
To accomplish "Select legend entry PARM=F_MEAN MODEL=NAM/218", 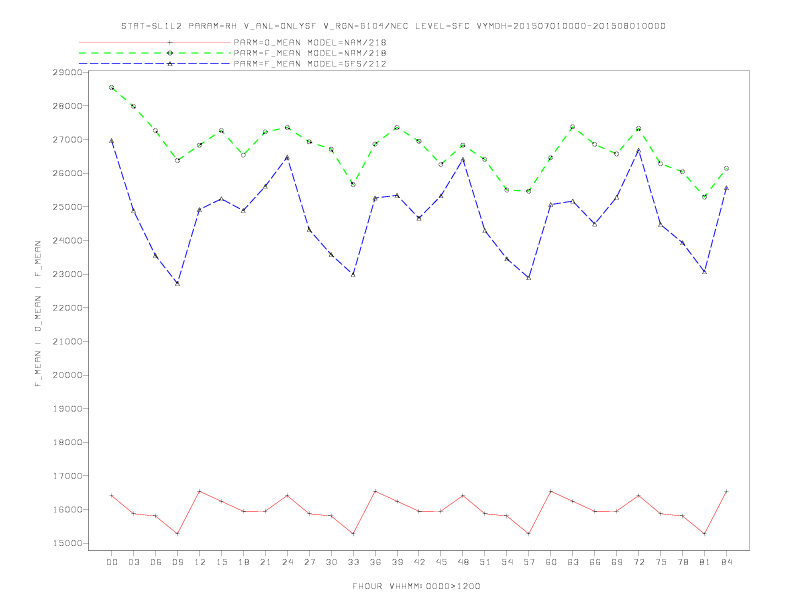I will 310,53.
